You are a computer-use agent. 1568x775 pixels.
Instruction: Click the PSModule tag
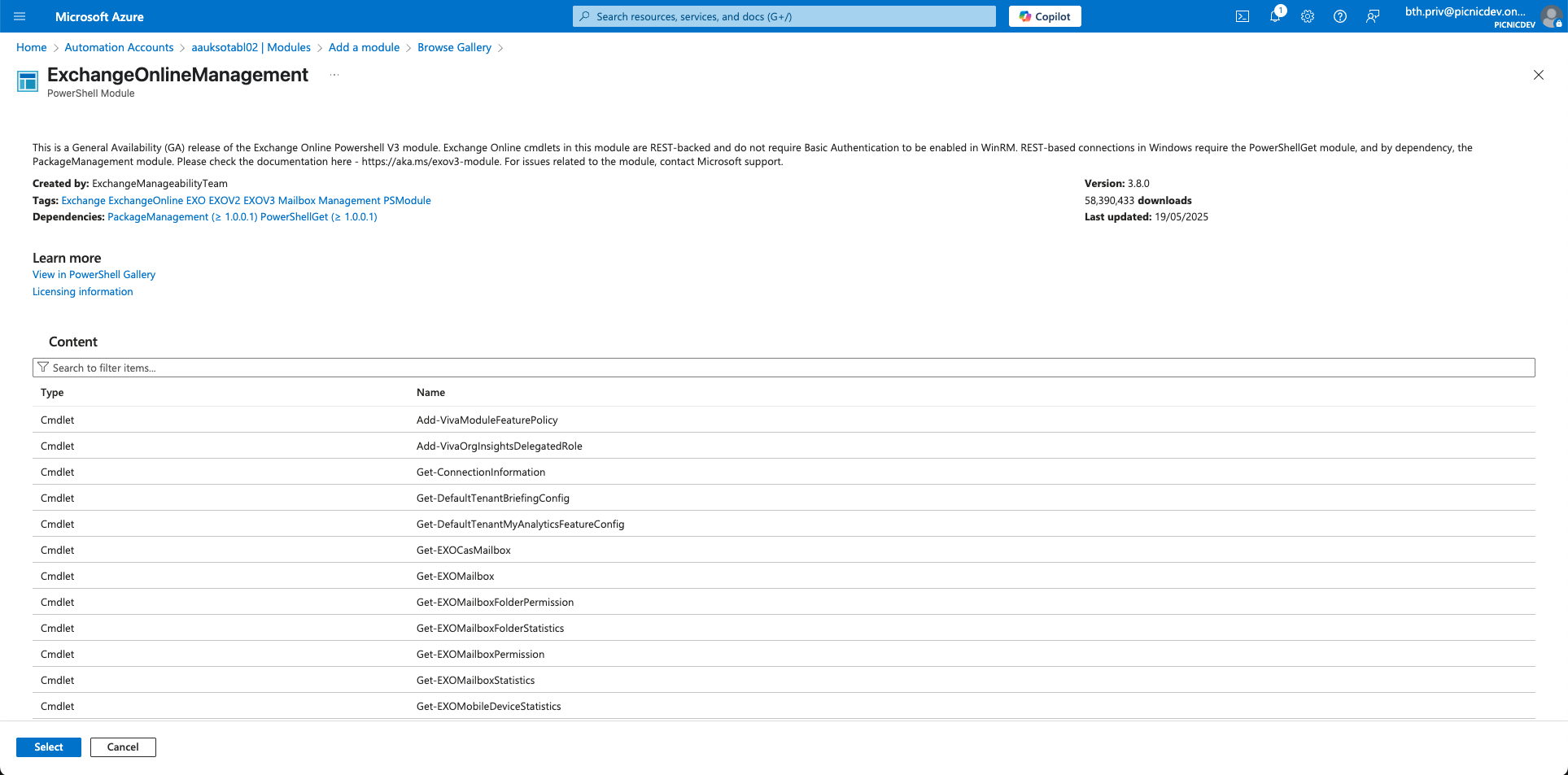click(x=407, y=200)
